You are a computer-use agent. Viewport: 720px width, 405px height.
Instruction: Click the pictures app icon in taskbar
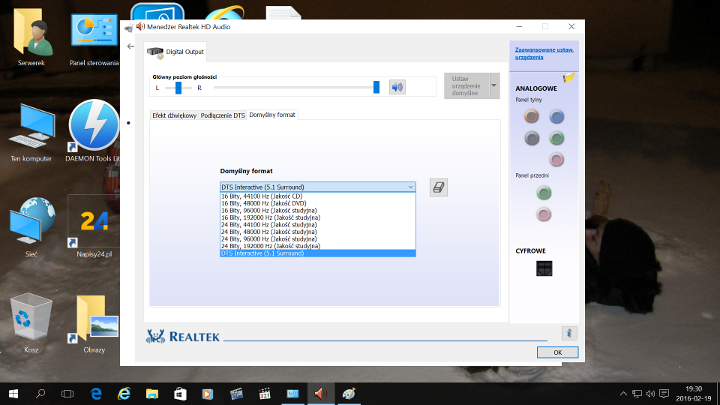click(292, 394)
